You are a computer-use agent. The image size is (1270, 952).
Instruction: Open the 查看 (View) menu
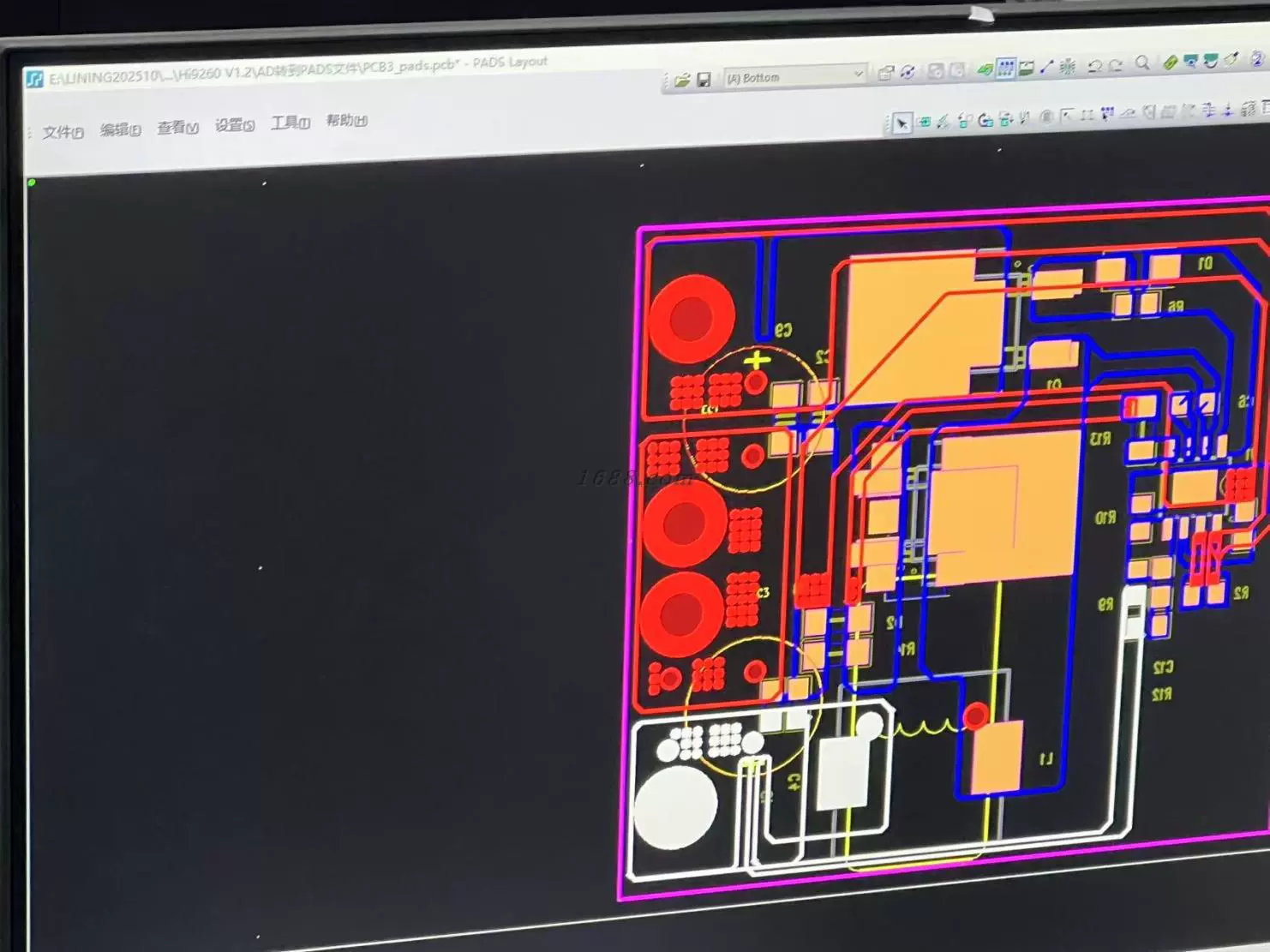coord(177,128)
